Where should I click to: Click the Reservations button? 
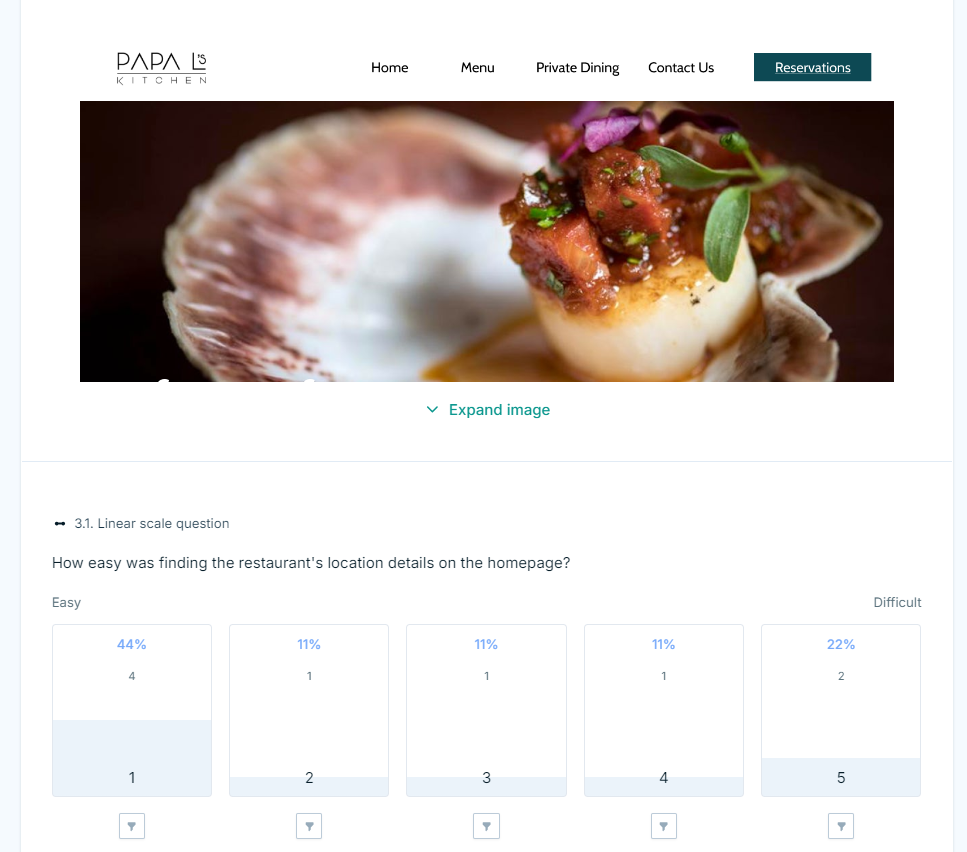pyautogui.click(x=812, y=67)
